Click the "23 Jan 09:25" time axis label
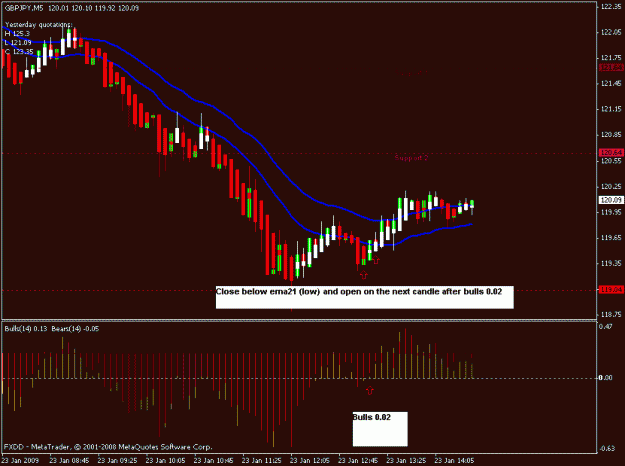The width and height of the screenshot is (625, 466). [x=118, y=460]
